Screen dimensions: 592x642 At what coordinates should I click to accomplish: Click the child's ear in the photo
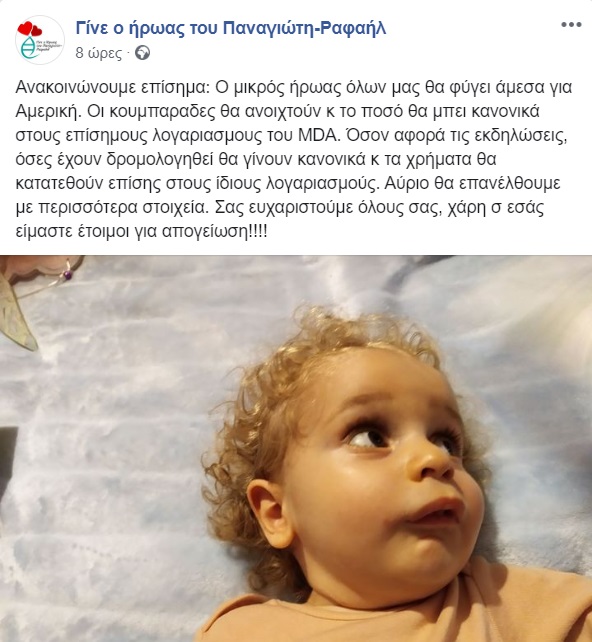[270, 514]
